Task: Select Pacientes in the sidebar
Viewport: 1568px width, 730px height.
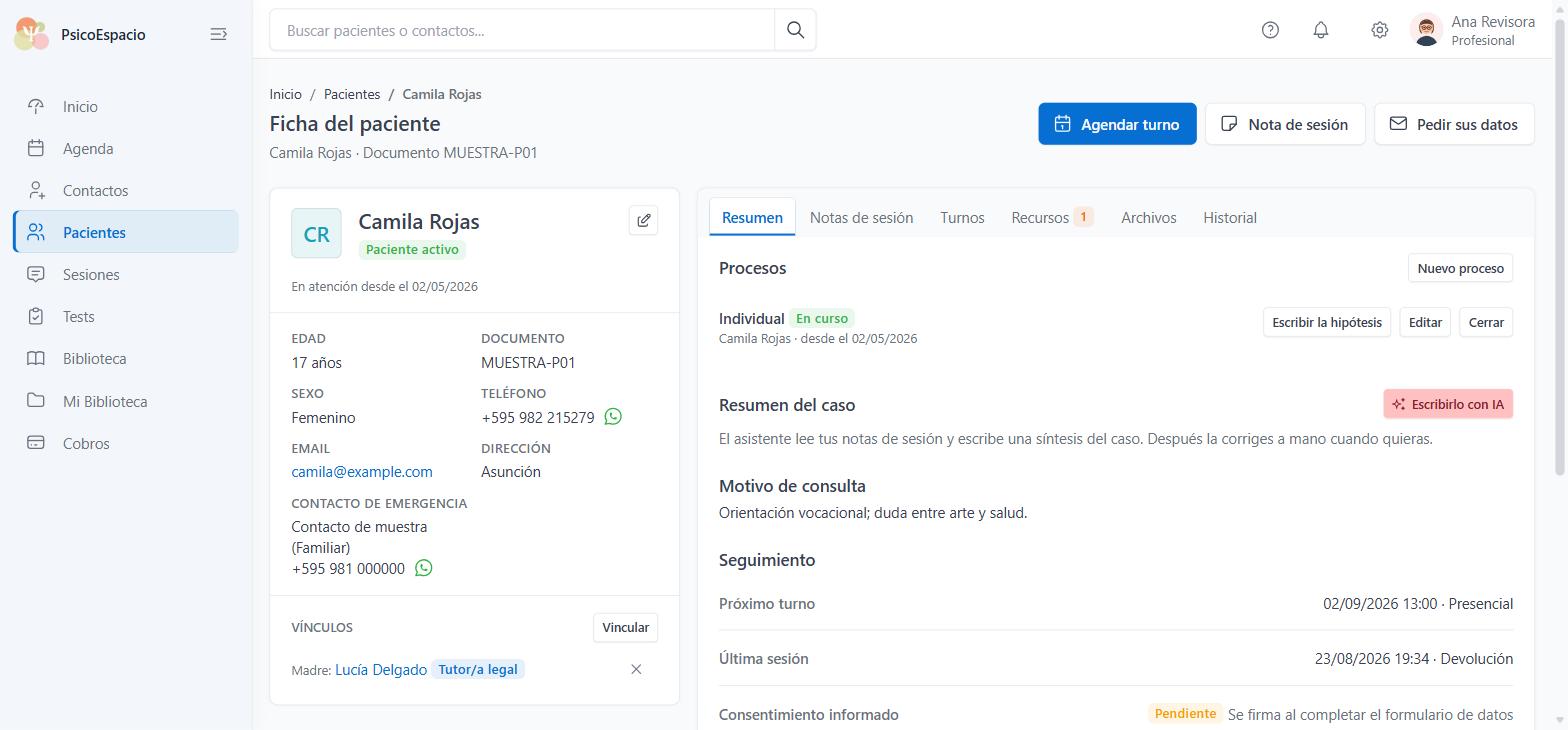Action: tap(126, 232)
